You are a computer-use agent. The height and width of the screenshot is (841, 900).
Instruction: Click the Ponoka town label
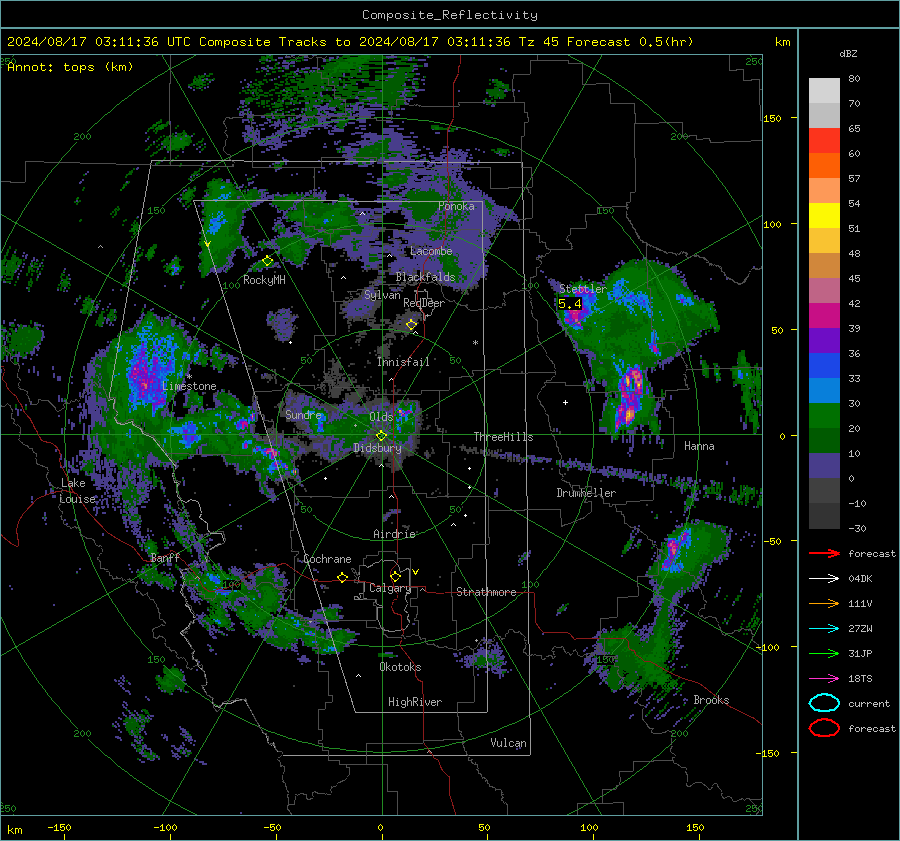456,206
